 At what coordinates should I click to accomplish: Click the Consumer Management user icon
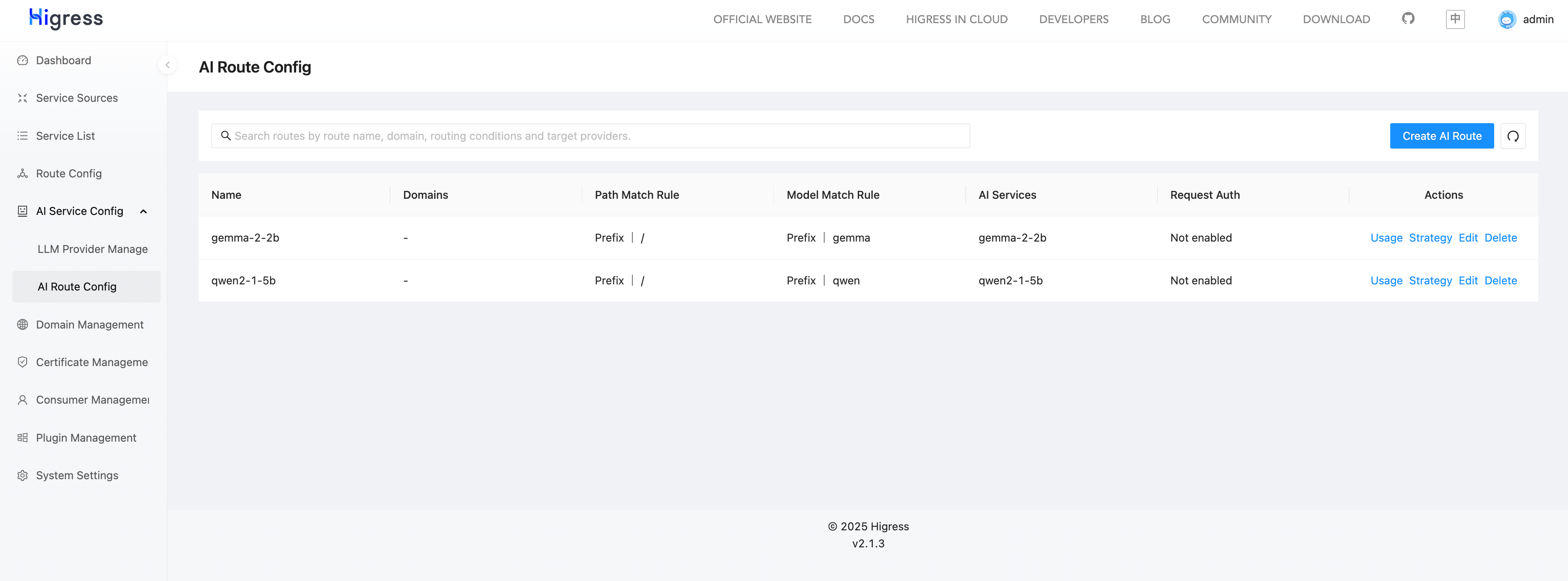23,400
